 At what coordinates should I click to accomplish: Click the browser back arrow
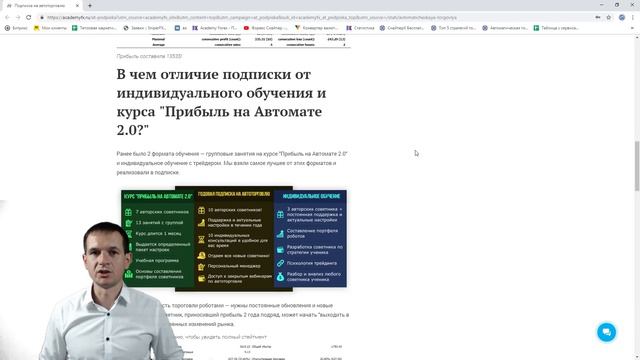click(7, 18)
